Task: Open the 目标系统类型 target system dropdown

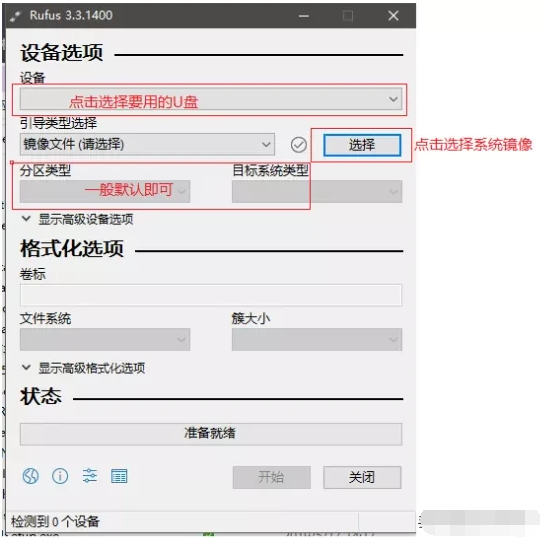Action: tap(317, 191)
